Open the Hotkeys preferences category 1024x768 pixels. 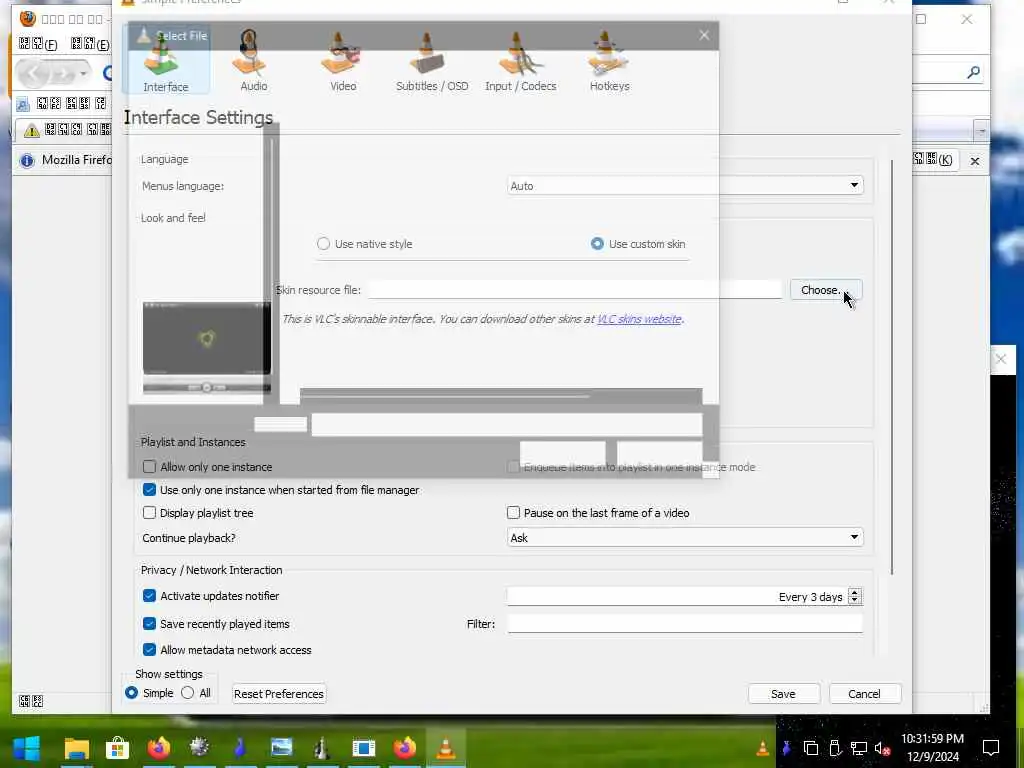pos(609,63)
